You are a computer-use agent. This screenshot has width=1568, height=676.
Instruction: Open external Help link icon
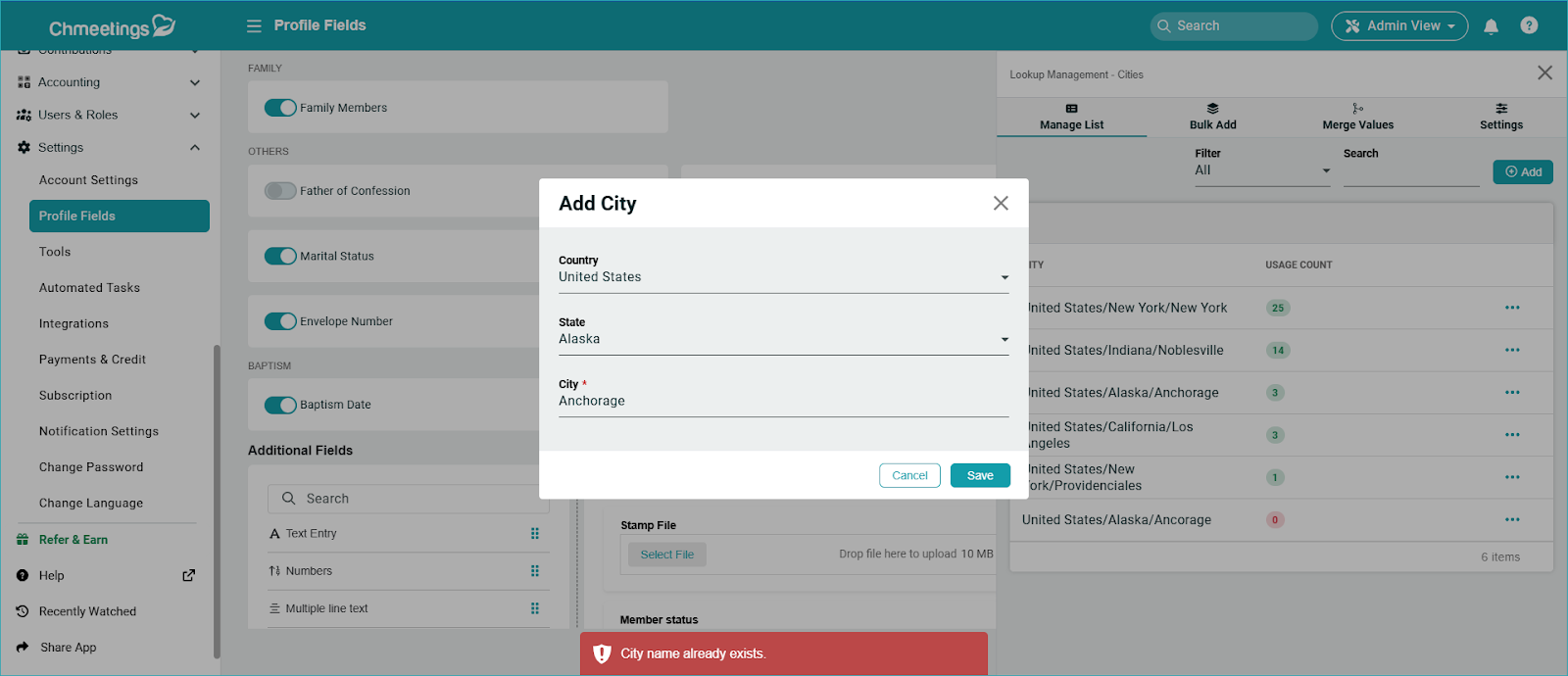(189, 575)
